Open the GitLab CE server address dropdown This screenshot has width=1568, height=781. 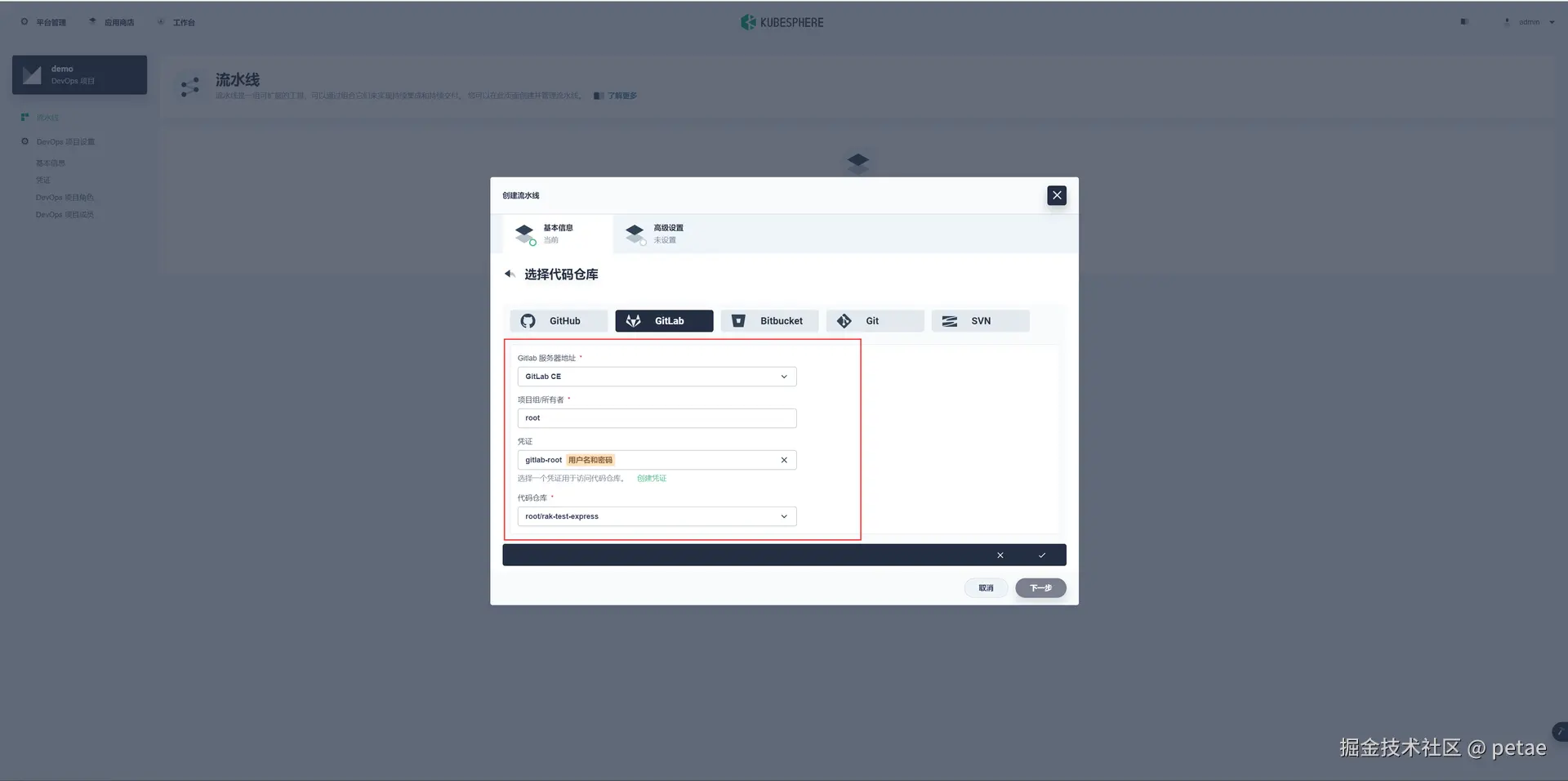click(657, 377)
